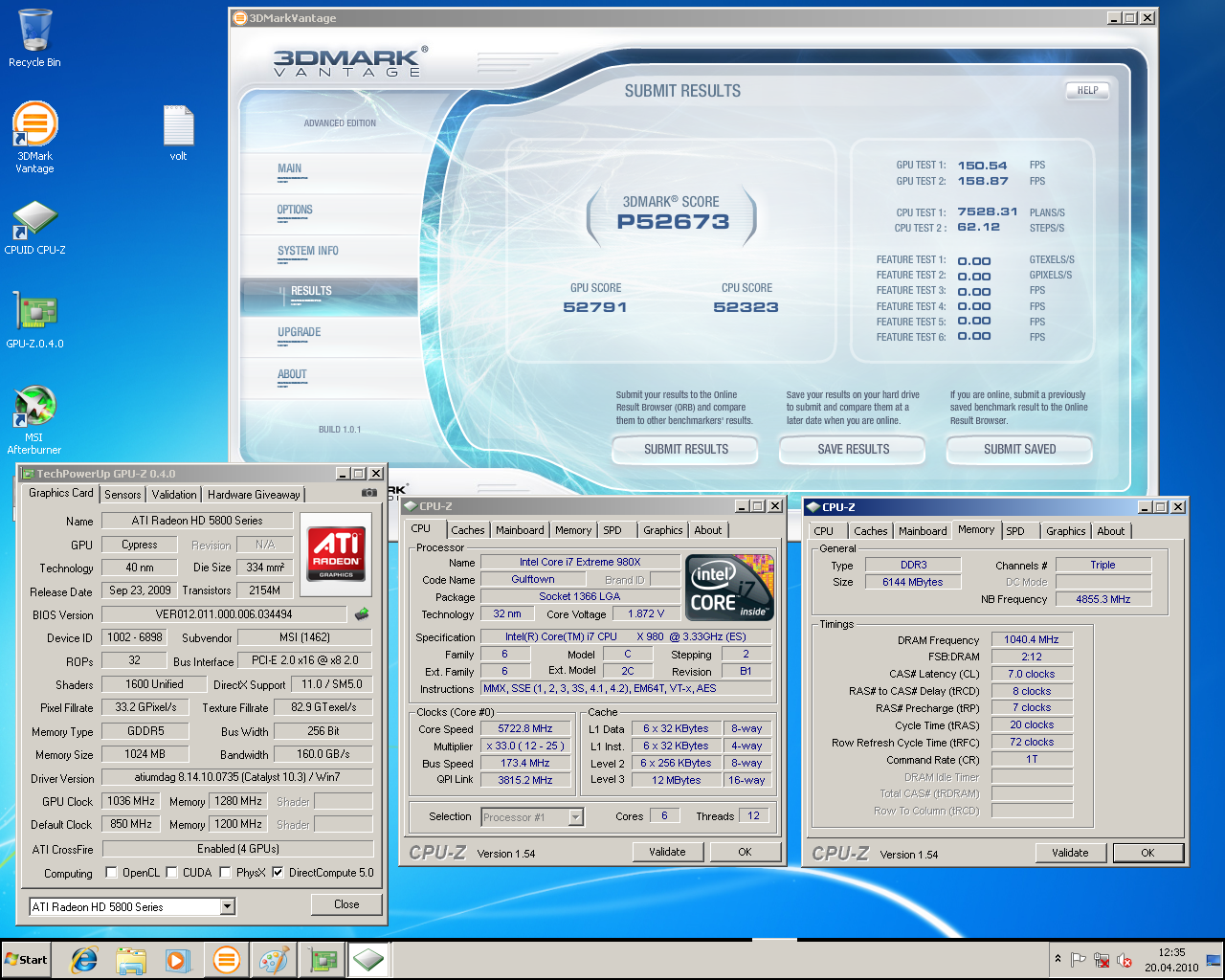This screenshot has height=980, width=1225.
Task: Enable the PhysX checkbox in GPU-Z
Action: coord(226,872)
